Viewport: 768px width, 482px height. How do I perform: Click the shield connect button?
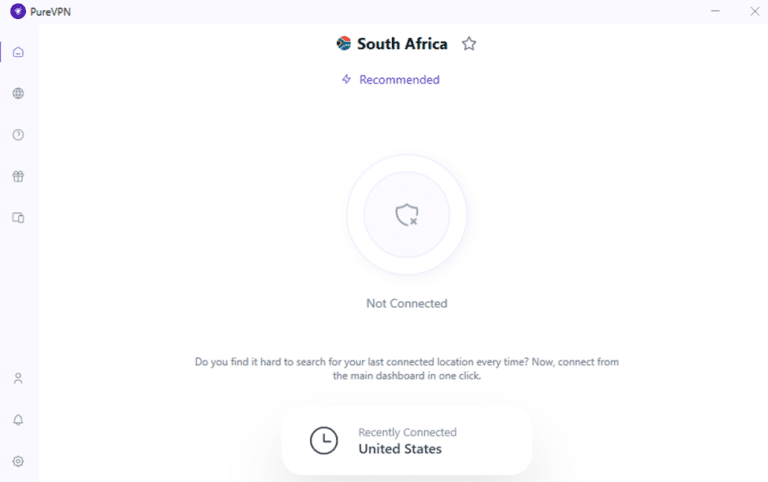(x=406, y=214)
